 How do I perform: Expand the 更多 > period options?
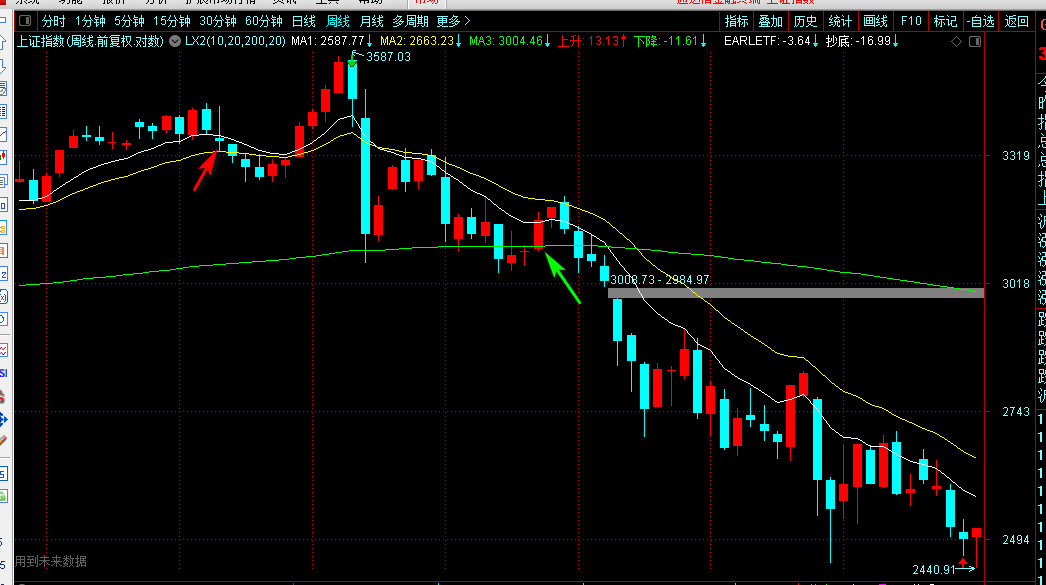pos(454,21)
